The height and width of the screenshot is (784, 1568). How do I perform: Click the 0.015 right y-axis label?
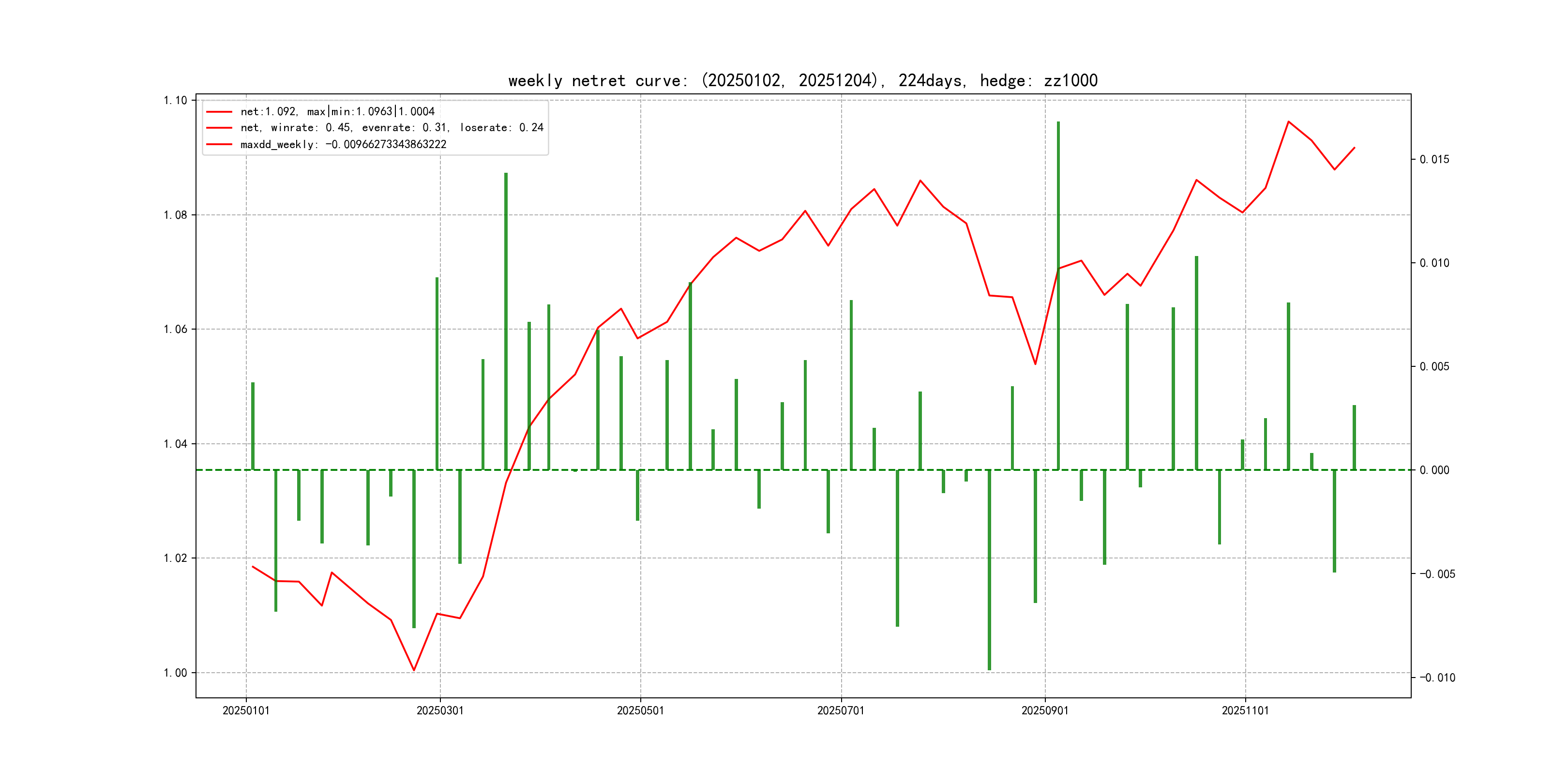click(x=1434, y=160)
